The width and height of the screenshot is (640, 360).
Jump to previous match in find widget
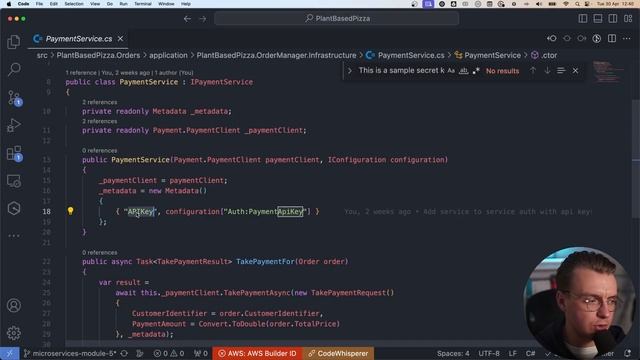[x=533, y=71]
